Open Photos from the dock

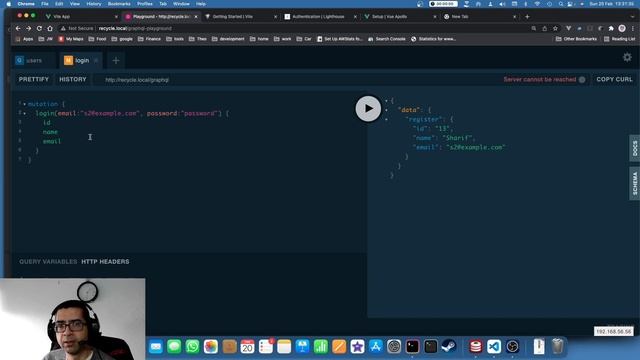[x=211, y=347]
